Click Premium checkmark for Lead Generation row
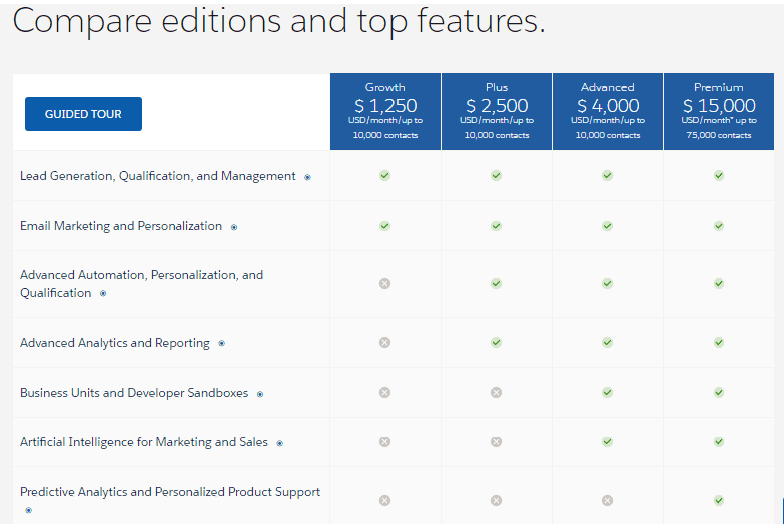 coord(719,176)
